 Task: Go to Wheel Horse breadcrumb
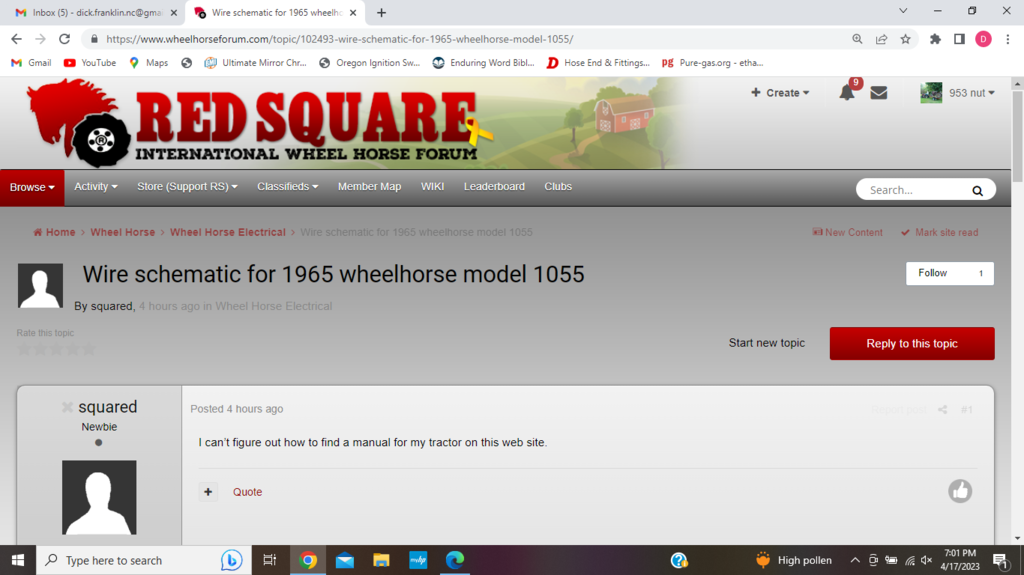pos(123,233)
